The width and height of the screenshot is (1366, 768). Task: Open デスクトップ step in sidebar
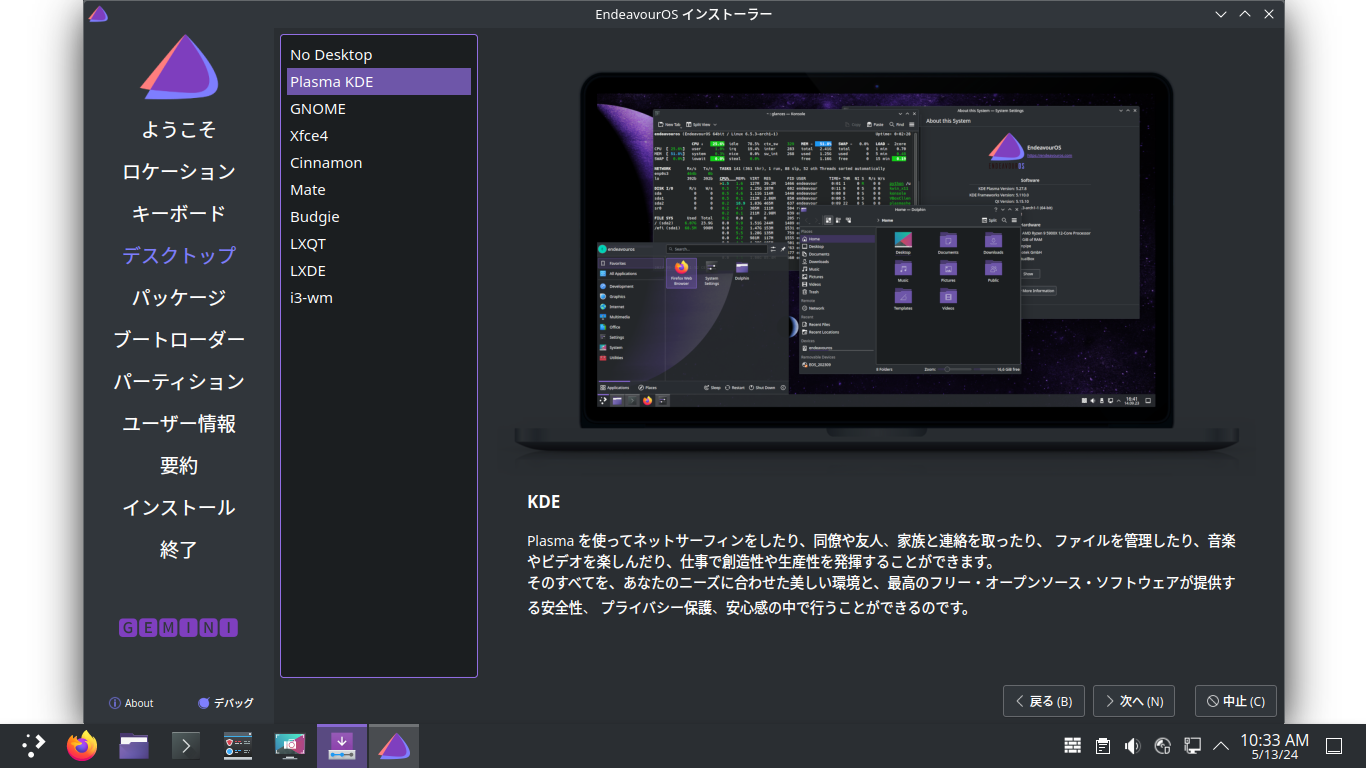pyautogui.click(x=179, y=256)
